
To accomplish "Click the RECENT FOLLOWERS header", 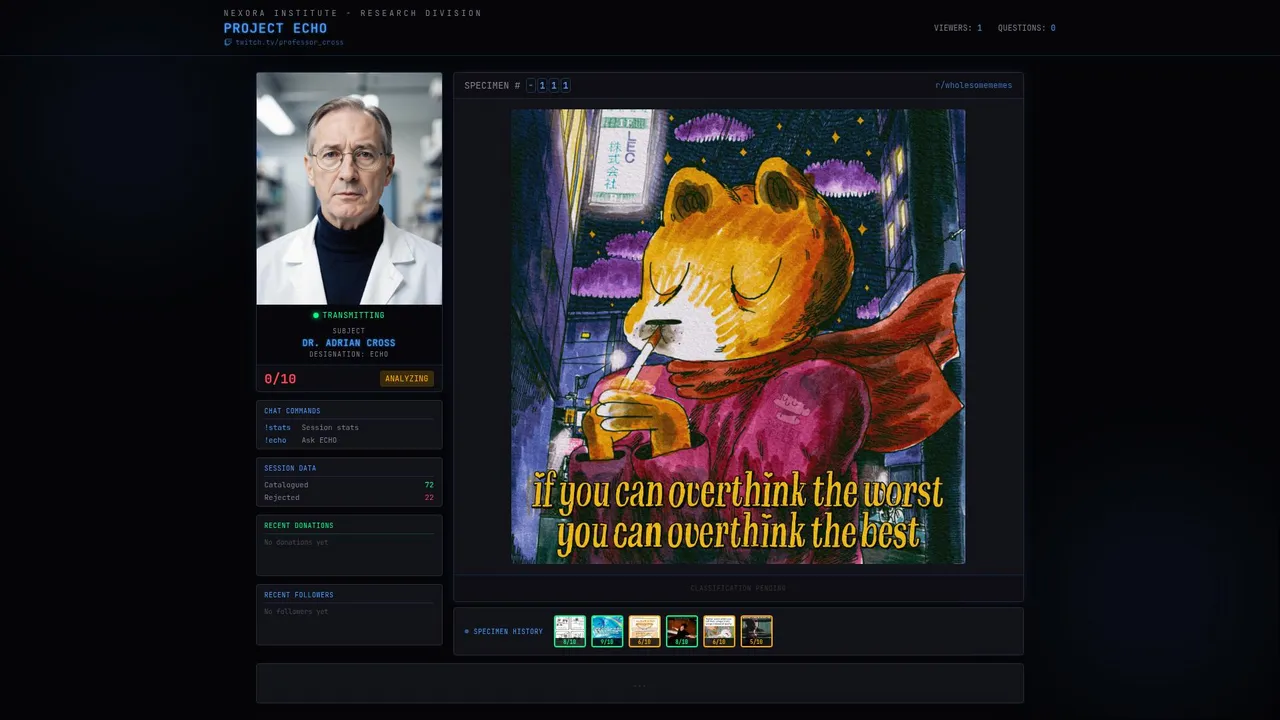I will 299,595.
